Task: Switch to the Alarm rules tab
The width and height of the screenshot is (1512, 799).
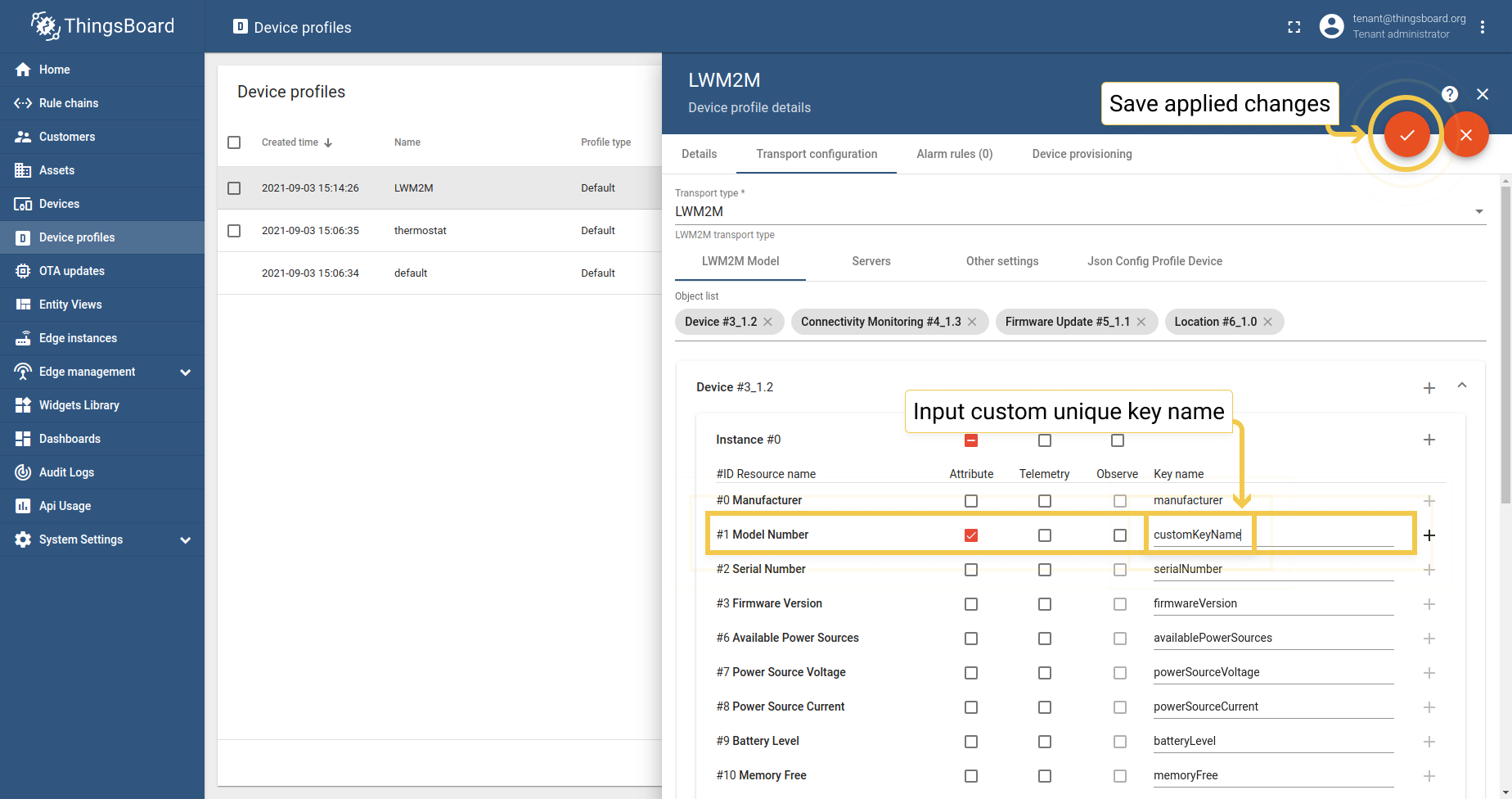Action: click(954, 154)
